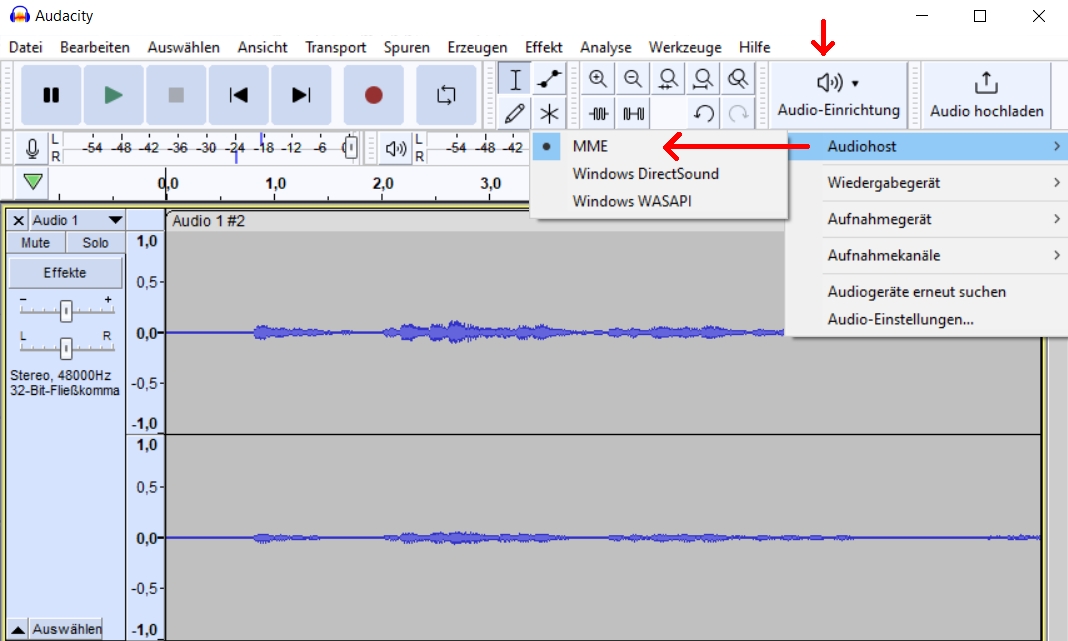Click the Effekte button
1068x641 pixels.
tap(65, 272)
